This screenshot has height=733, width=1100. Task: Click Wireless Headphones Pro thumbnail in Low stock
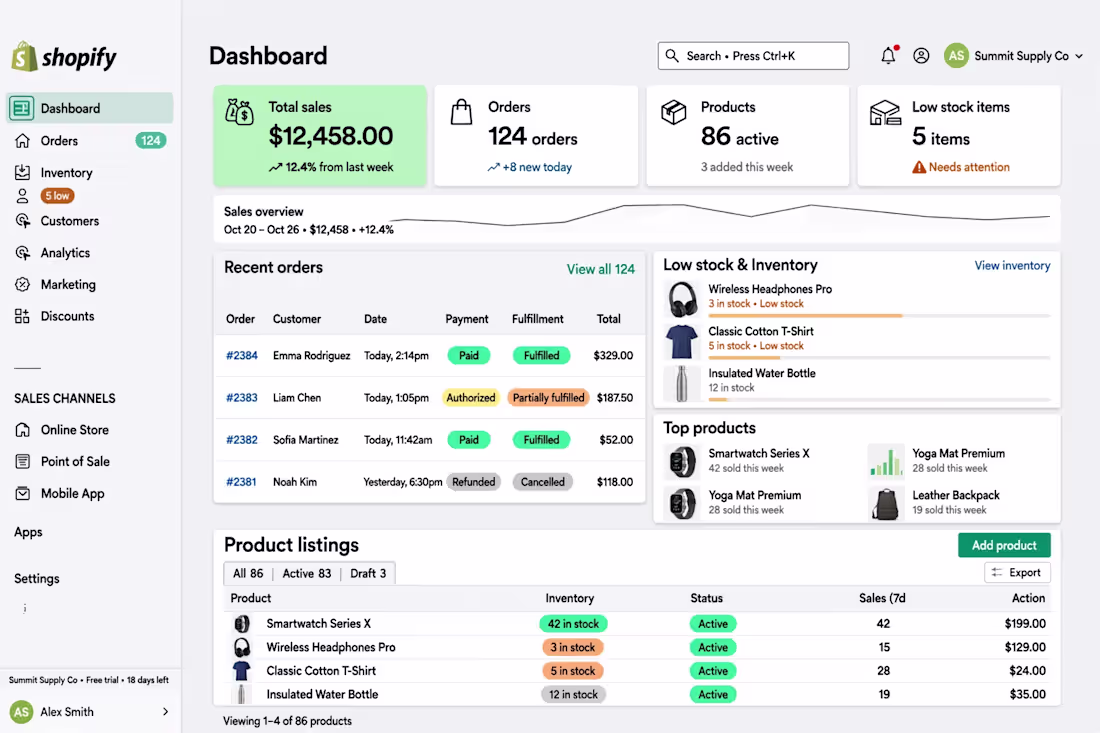pos(682,298)
